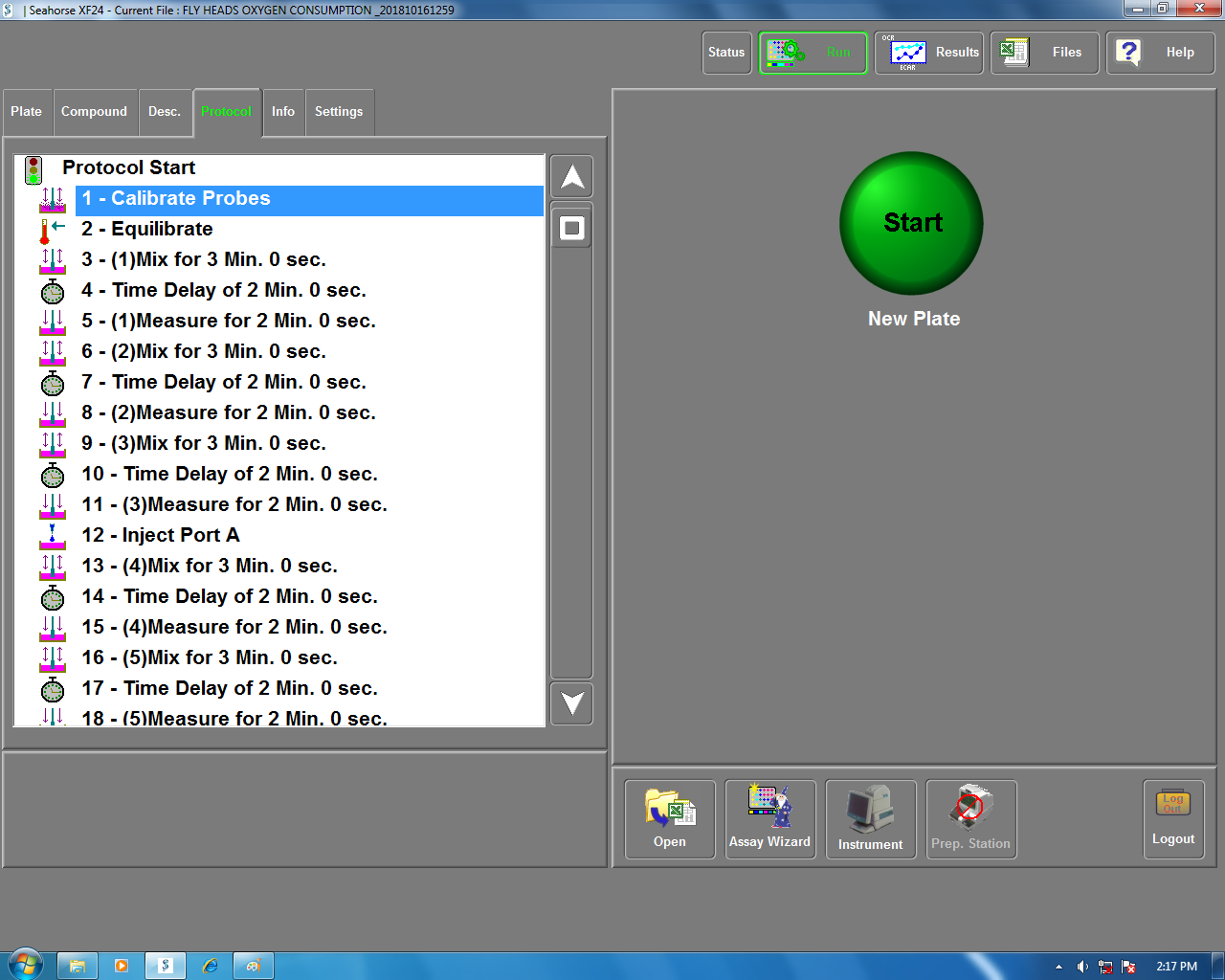This screenshot has height=980, width=1225.
Task: Click the measure icon for step 5
Action: point(53,322)
